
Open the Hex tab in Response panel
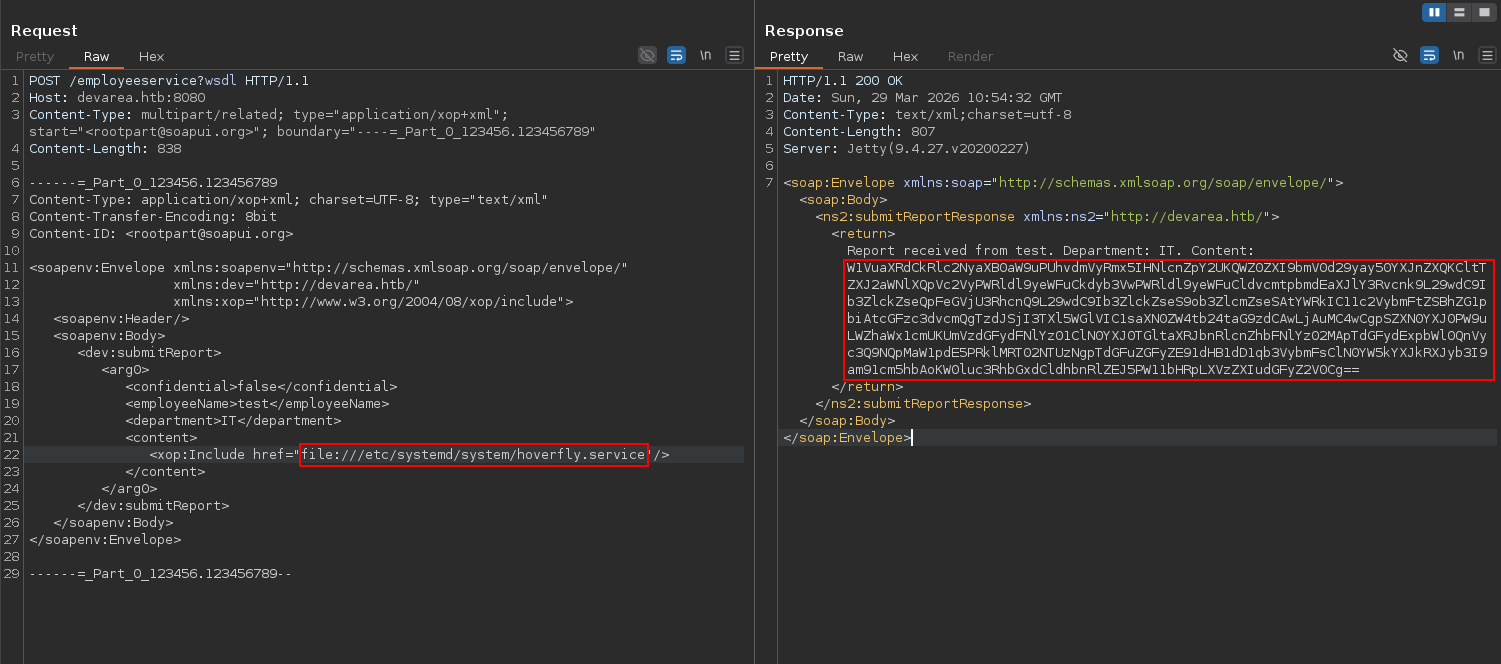[906, 57]
